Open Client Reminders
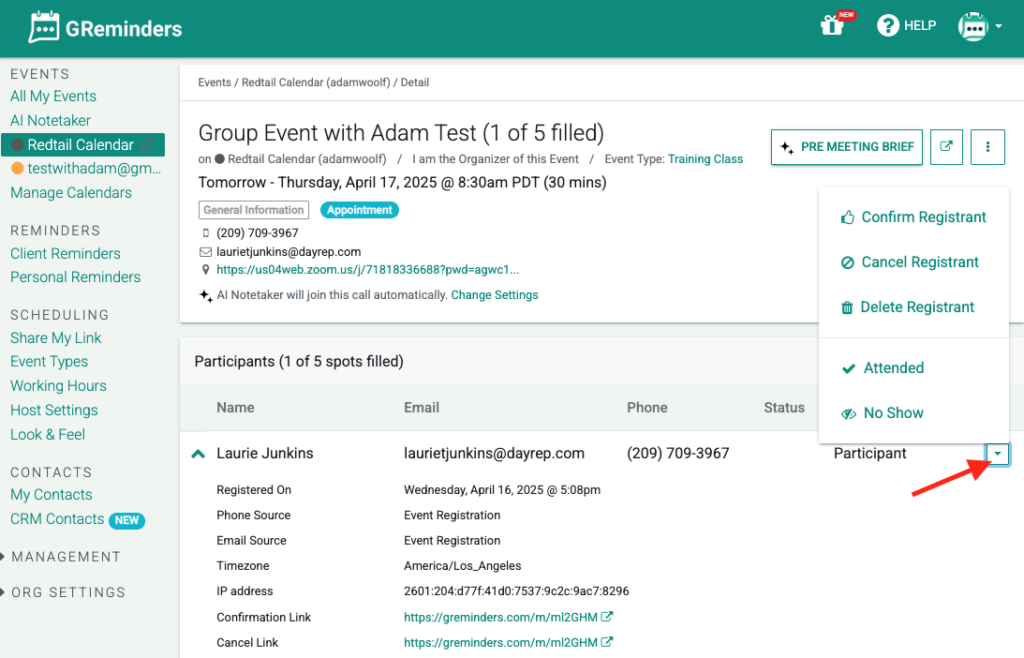 tap(65, 253)
